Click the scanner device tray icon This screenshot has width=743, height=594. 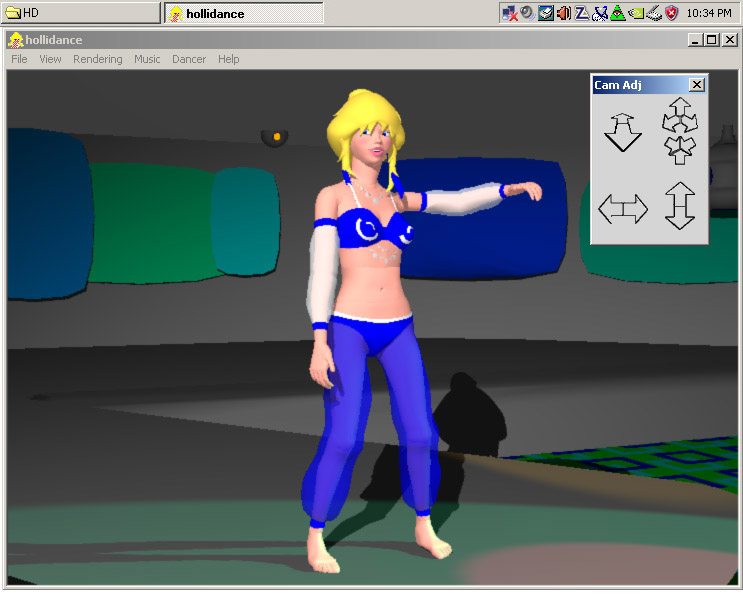pos(545,13)
